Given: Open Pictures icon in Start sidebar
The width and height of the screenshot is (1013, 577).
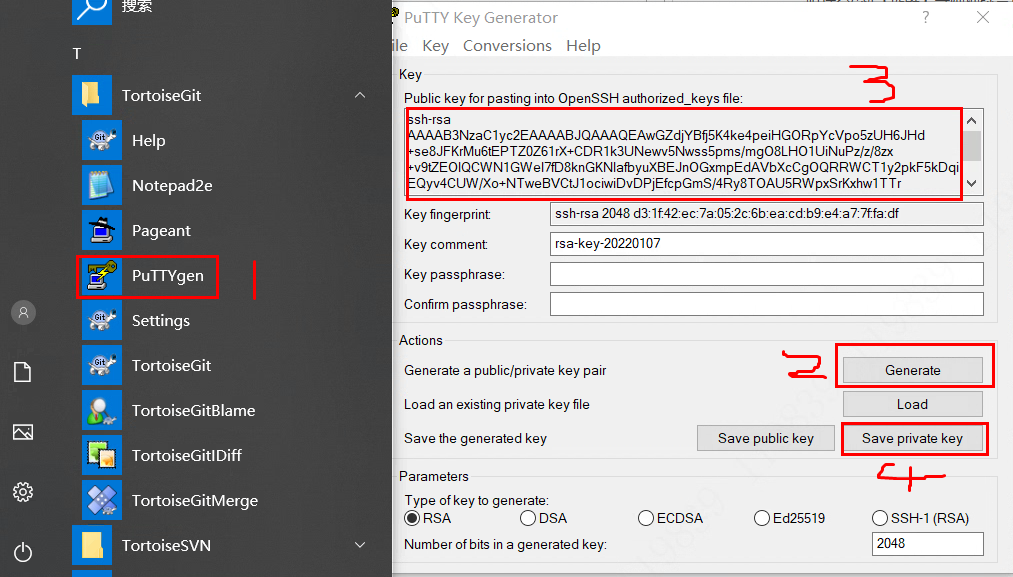Looking at the screenshot, I should tap(23, 432).
